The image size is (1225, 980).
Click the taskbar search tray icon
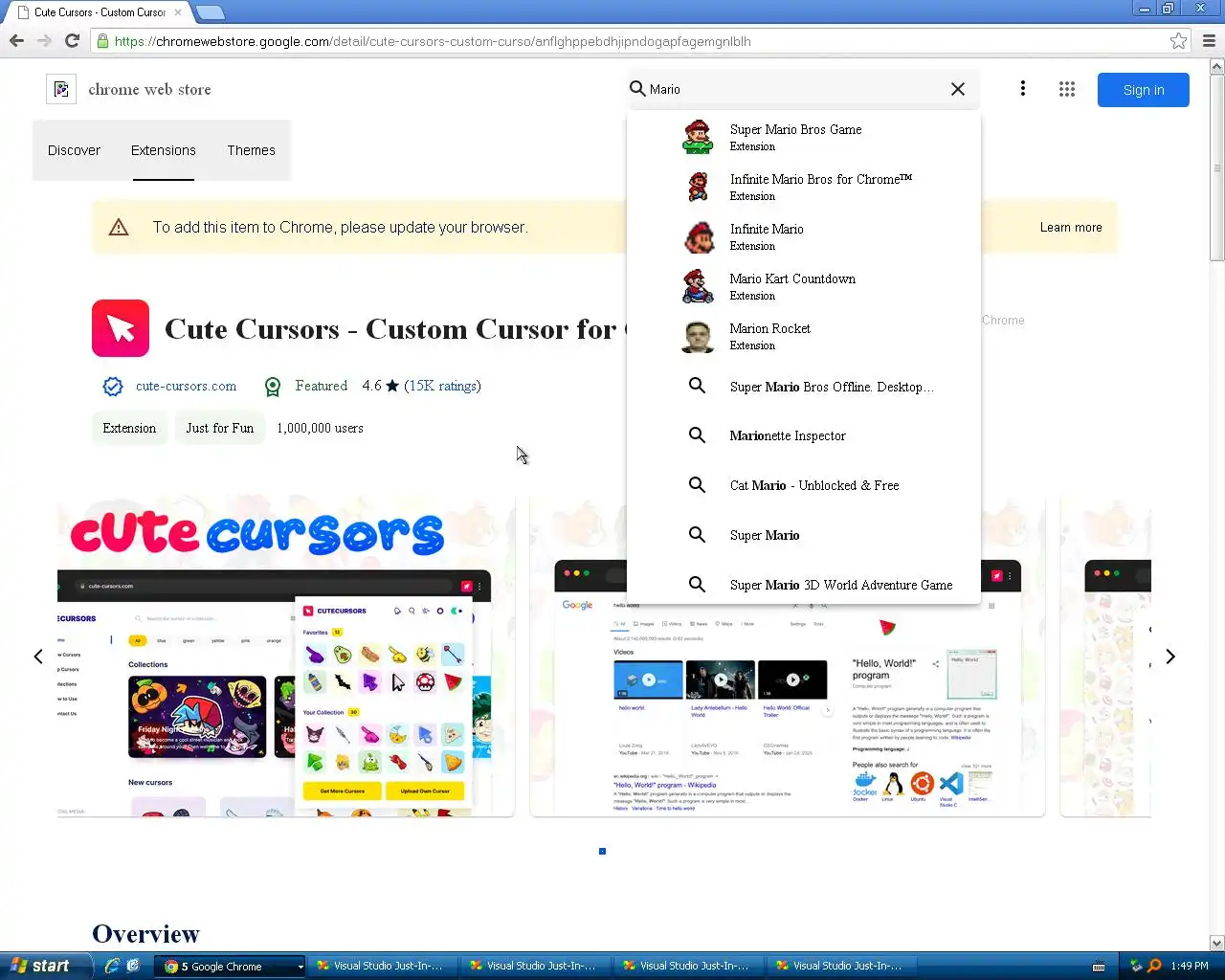point(1154,966)
